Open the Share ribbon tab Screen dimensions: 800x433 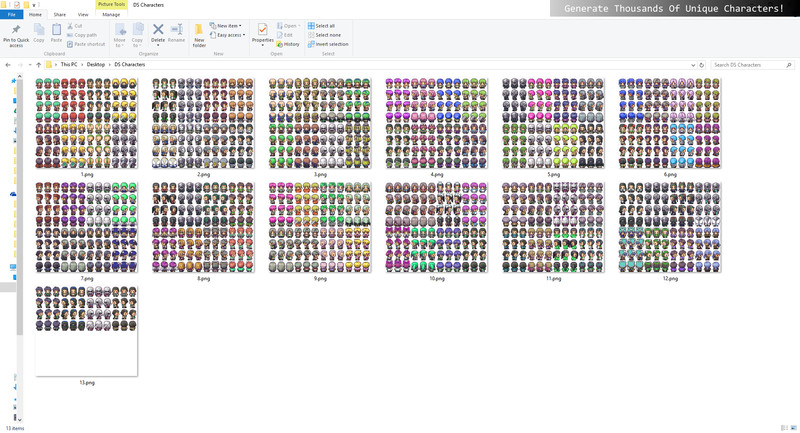click(x=60, y=15)
